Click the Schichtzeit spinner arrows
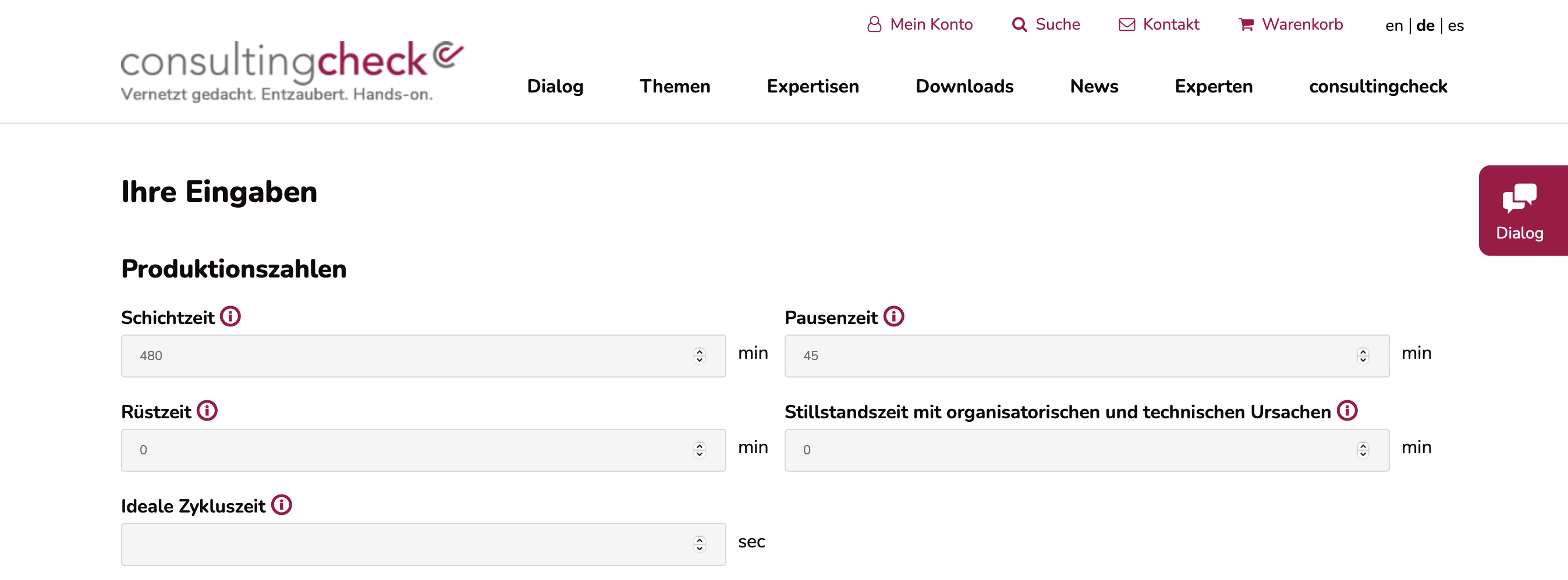 click(x=700, y=356)
